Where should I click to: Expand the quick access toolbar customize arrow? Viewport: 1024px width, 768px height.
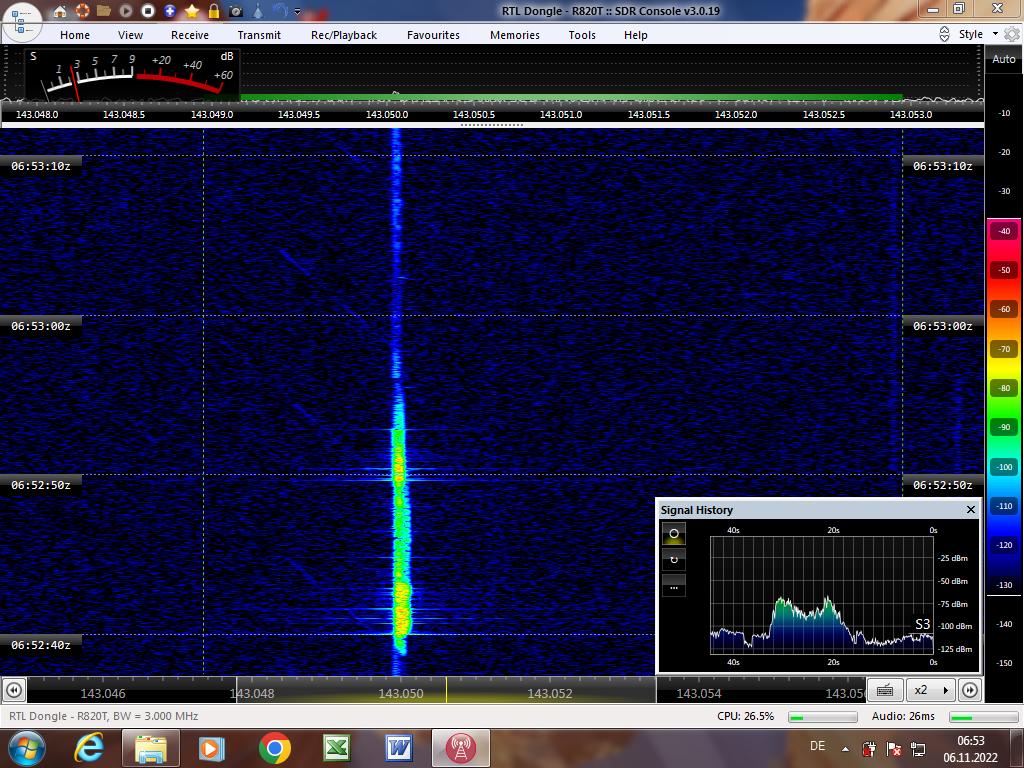point(298,11)
